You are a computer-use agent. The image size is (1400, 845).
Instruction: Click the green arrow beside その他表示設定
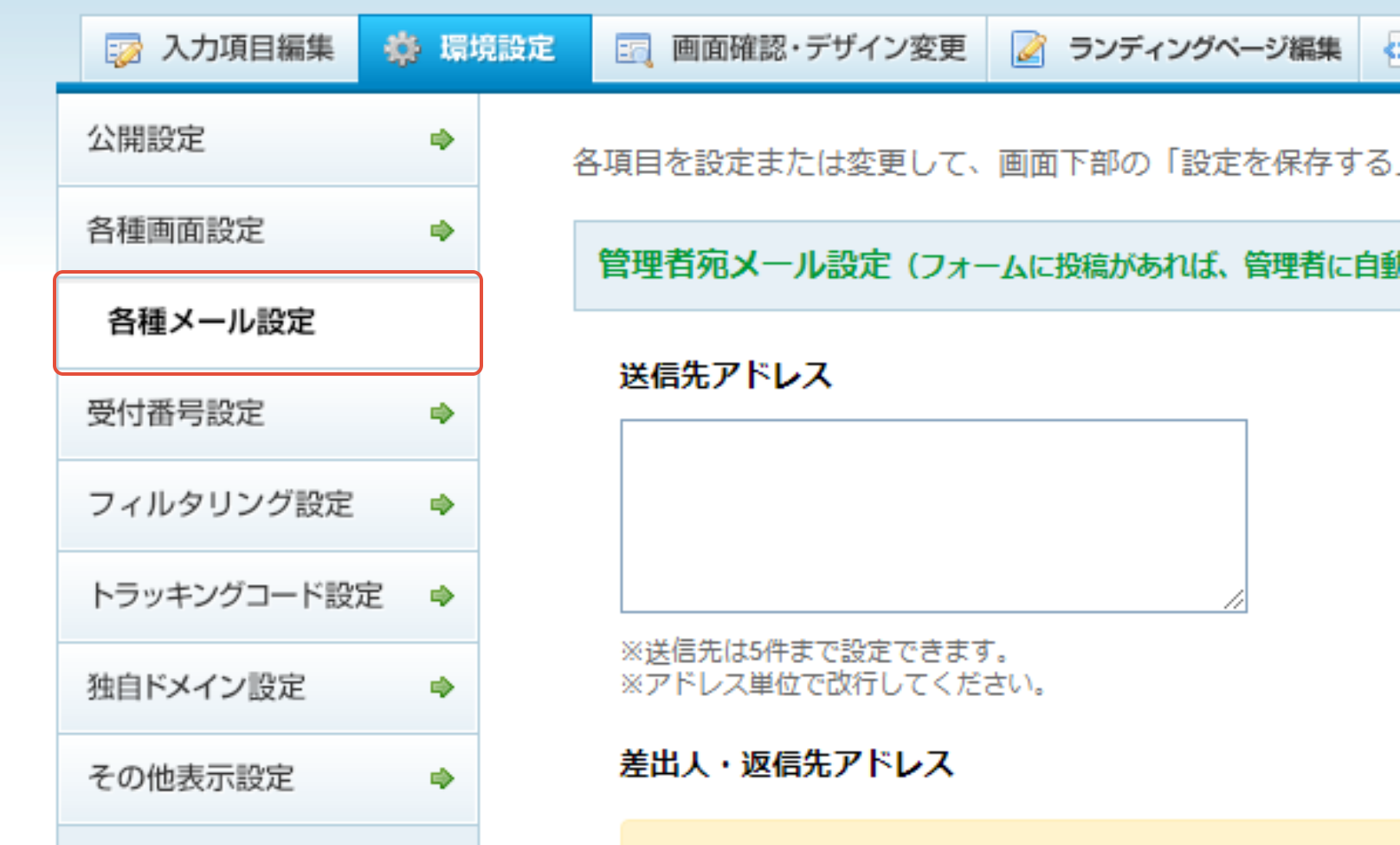(442, 778)
